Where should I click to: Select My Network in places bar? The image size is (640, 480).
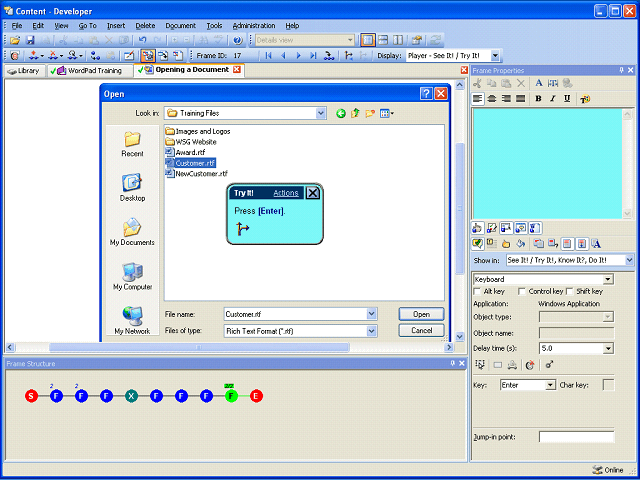pyautogui.click(x=132, y=320)
